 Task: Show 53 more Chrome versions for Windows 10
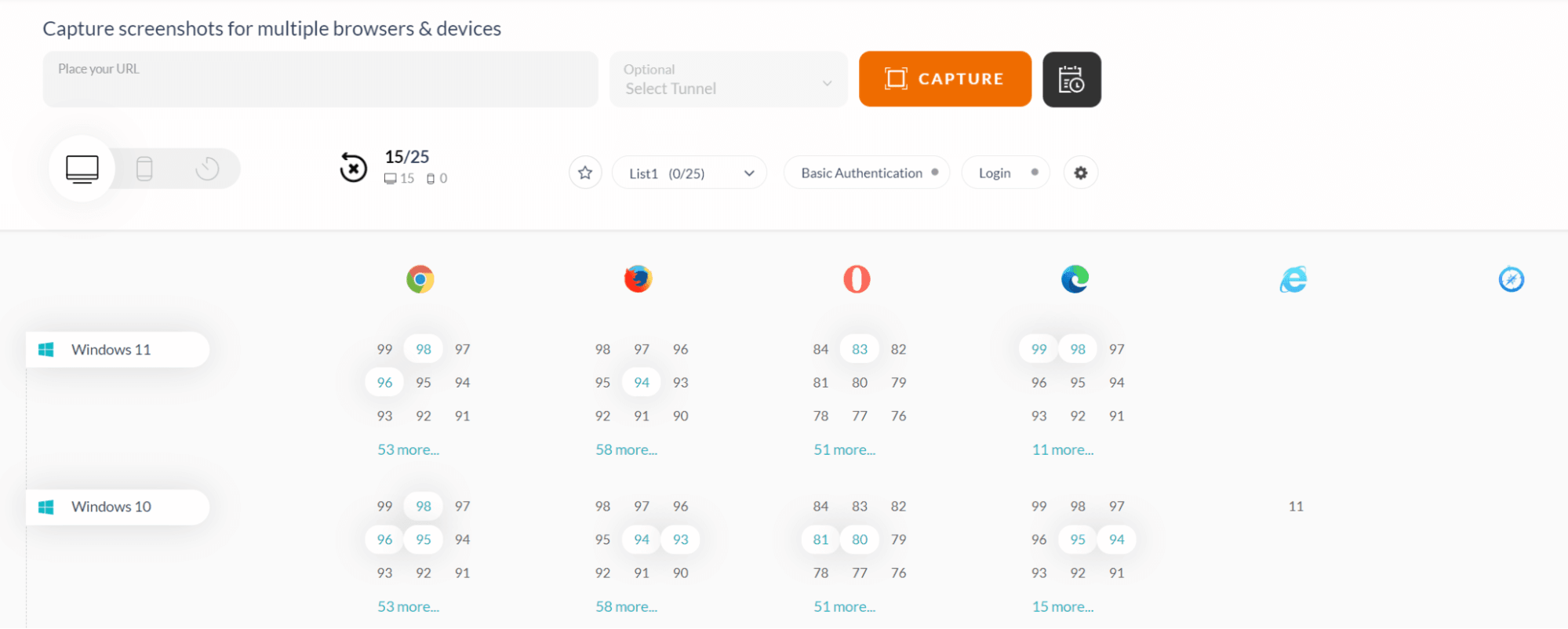(x=408, y=606)
